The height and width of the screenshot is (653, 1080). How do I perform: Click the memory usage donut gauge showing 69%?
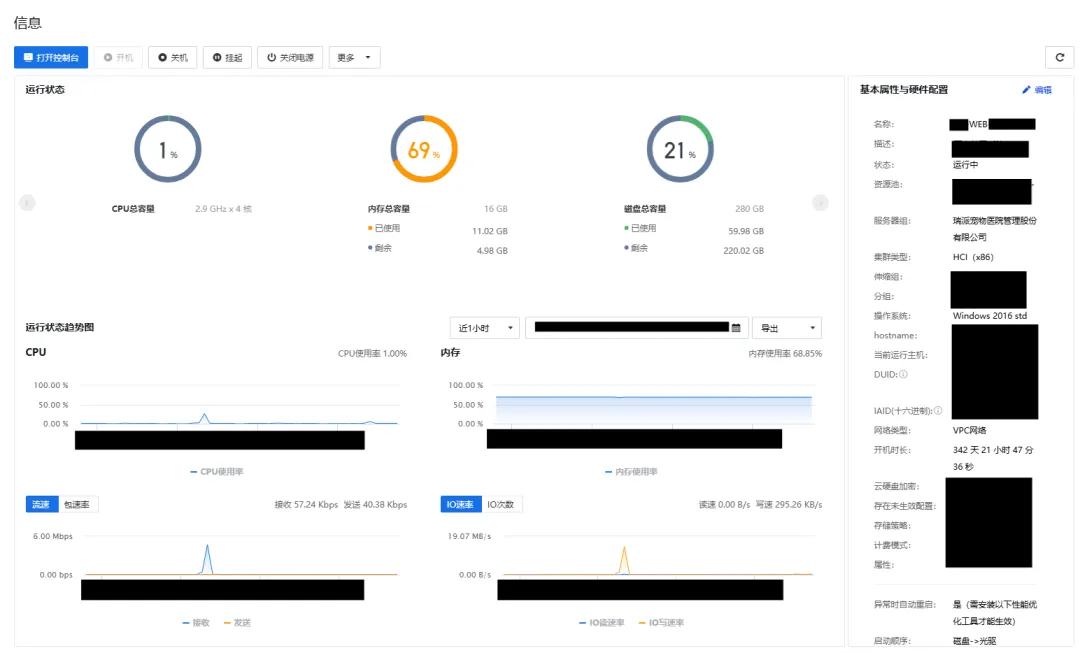[424, 150]
